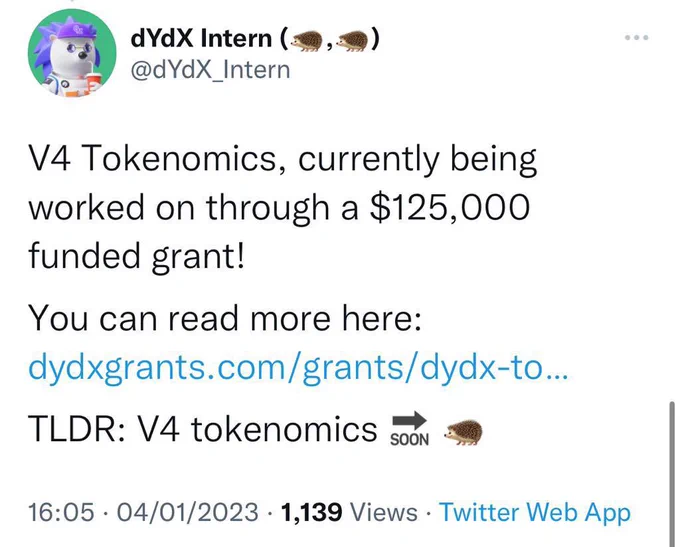Visit the @dYdX_Intern handle
680x547 pixels.
[210, 70]
